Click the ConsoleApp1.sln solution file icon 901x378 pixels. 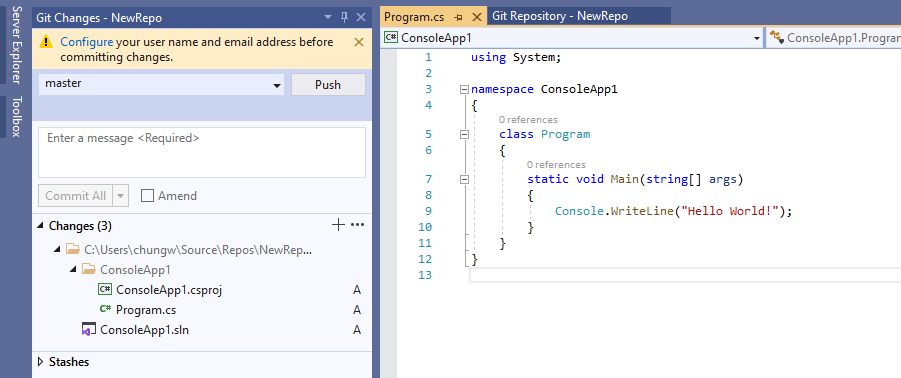(88, 330)
